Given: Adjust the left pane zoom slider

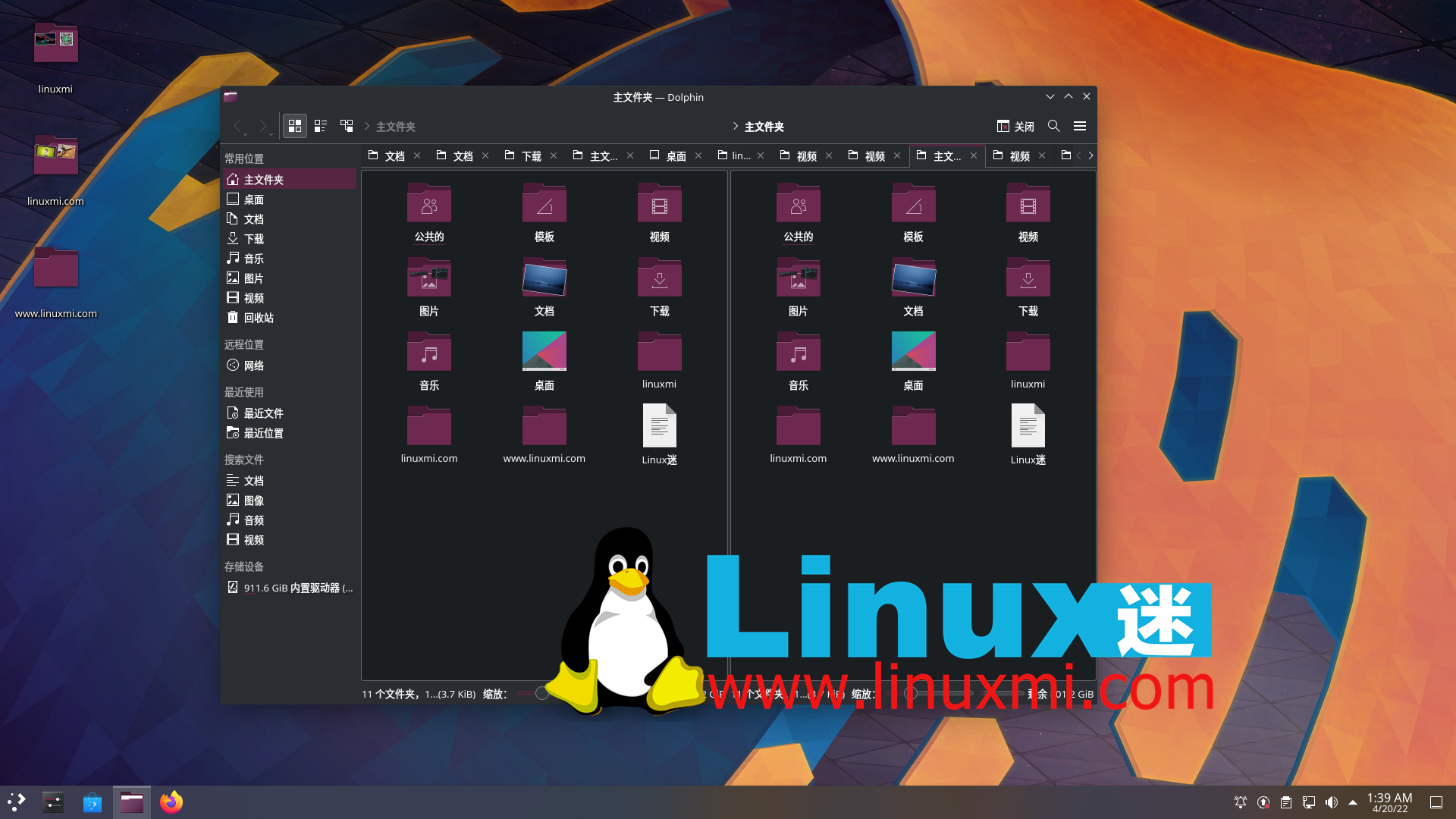Looking at the screenshot, I should pyautogui.click(x=541, y=693).
